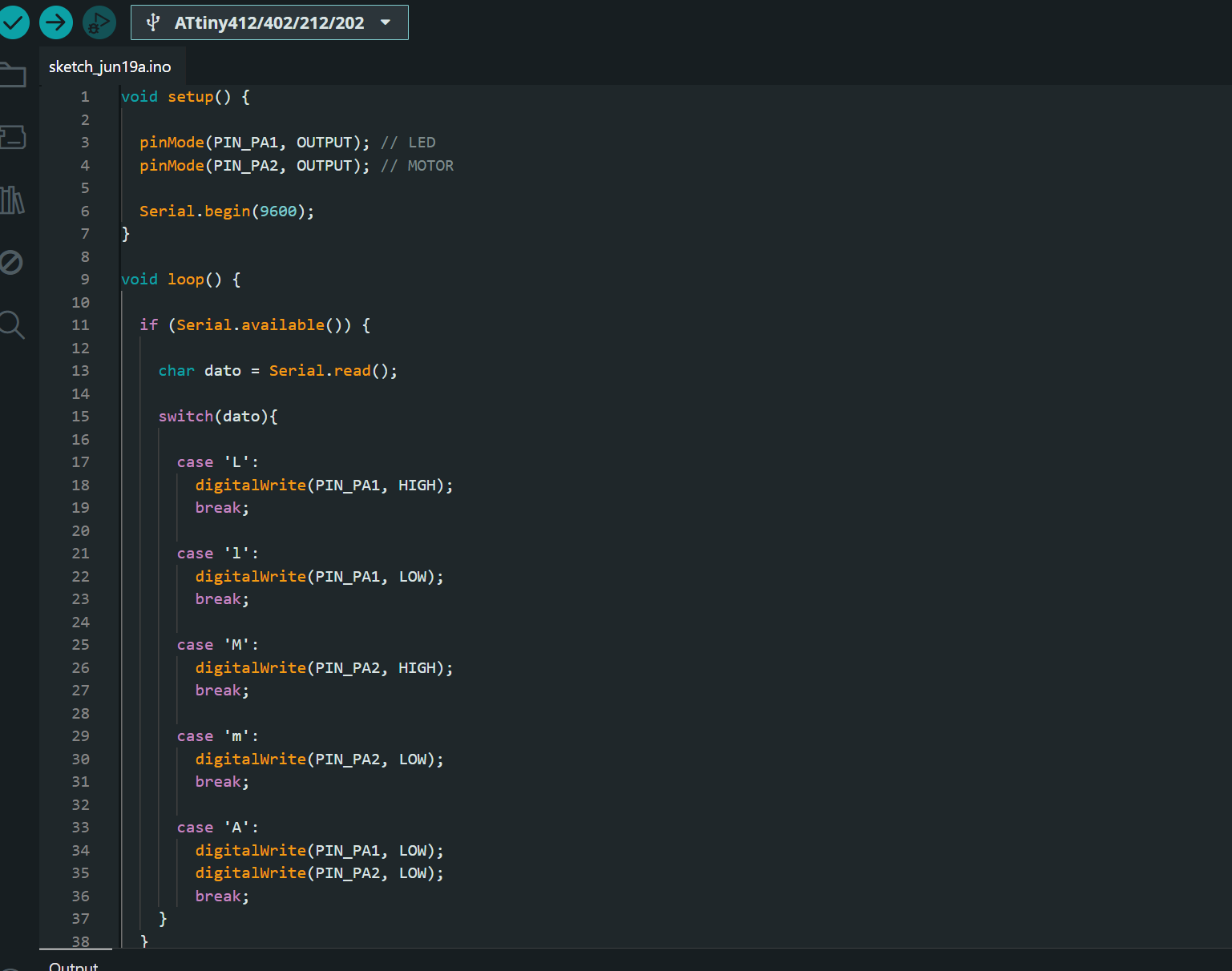Click the USB icon in board selector
Viewport: 1232px width, 971px height.
153,22
